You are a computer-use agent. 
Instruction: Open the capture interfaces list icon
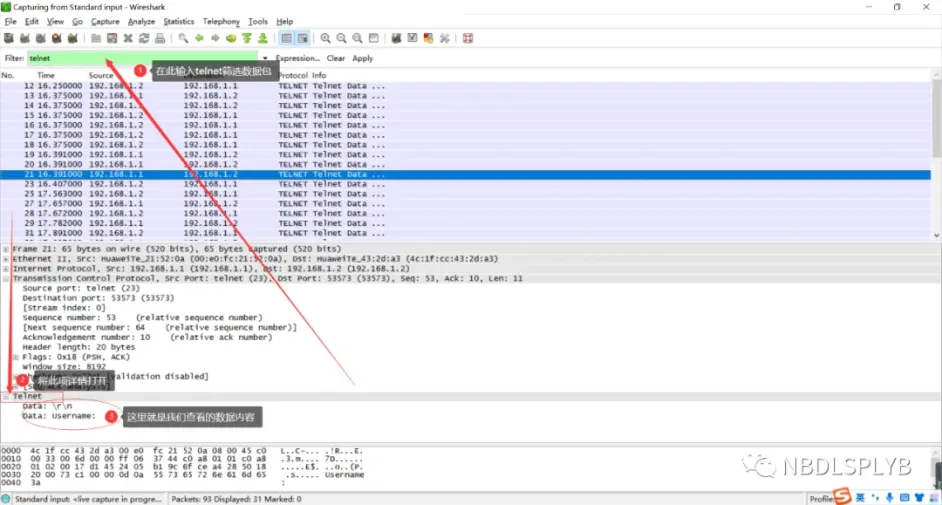point(9,38)
